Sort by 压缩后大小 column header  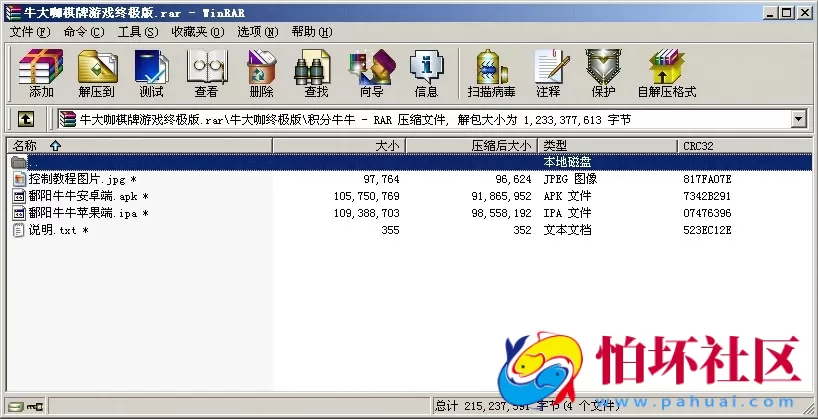[x=472, y=146]
